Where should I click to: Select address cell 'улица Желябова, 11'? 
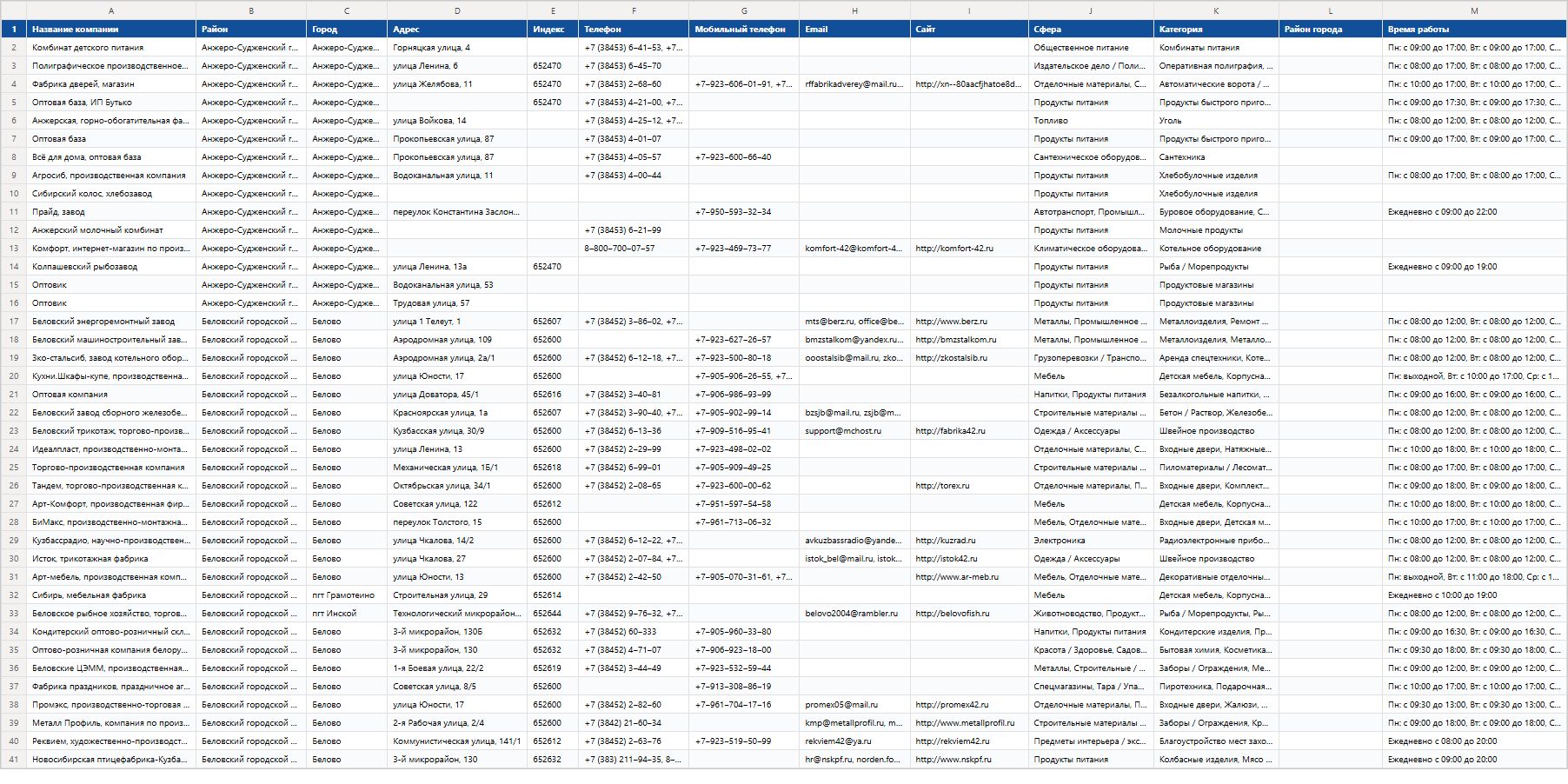click(x=457, y=84)
